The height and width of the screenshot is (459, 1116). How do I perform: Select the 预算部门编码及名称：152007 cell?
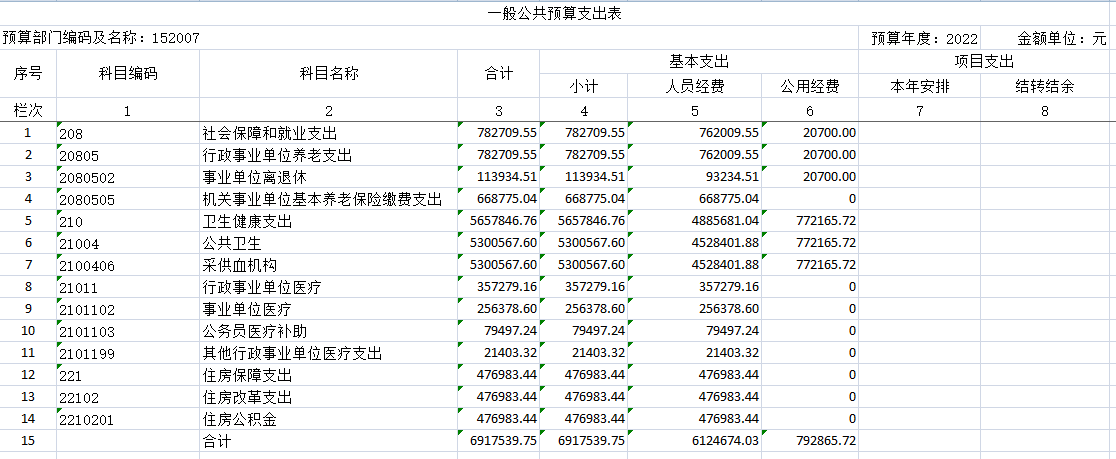(x=101, y=38)
